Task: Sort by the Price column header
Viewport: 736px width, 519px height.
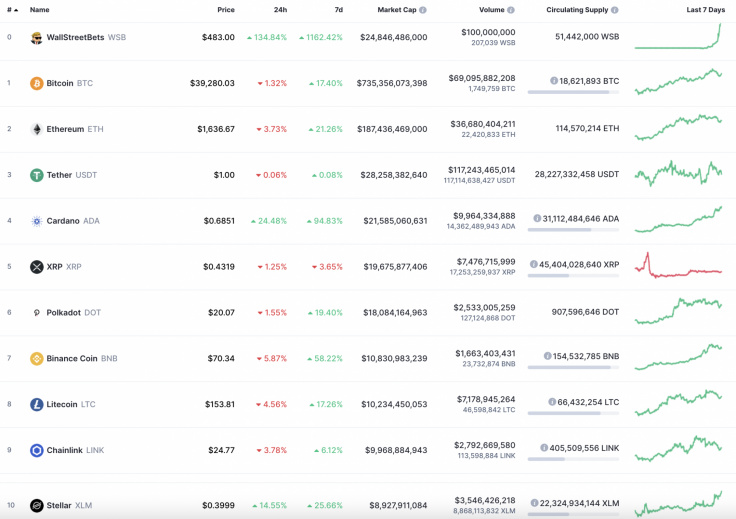Action: tap(226, 10)
